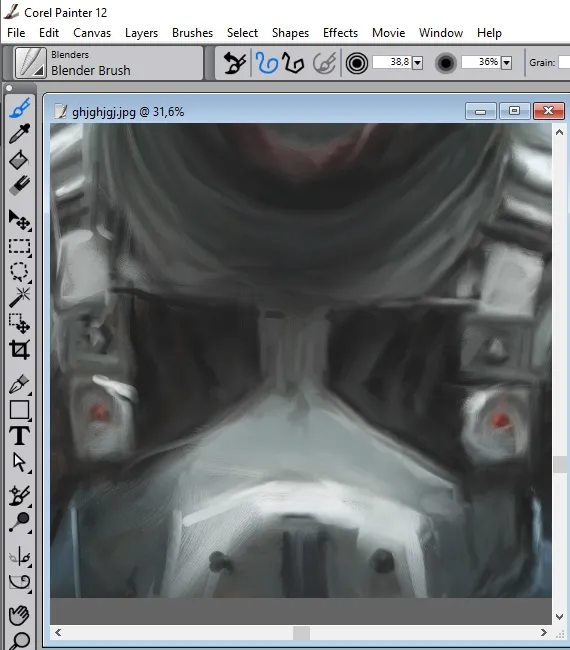Click the horizontal scrollbar left arrow

tap(58, 633)
